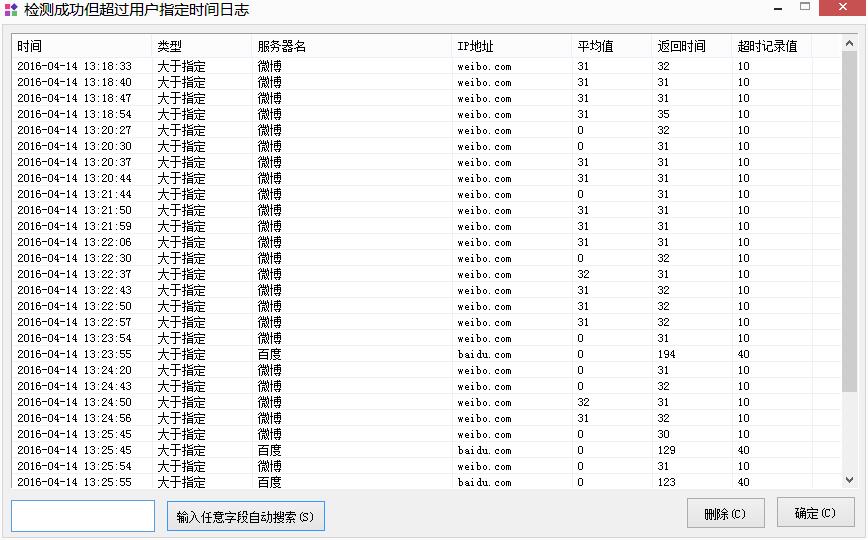
Task: Select row with time 13:23:54
Action: click(x=426, y=338)
